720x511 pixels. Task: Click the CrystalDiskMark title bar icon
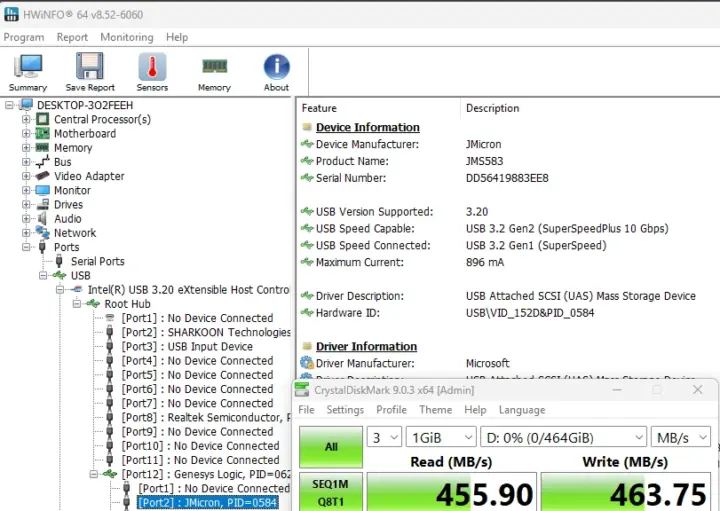tap(302, 390)
